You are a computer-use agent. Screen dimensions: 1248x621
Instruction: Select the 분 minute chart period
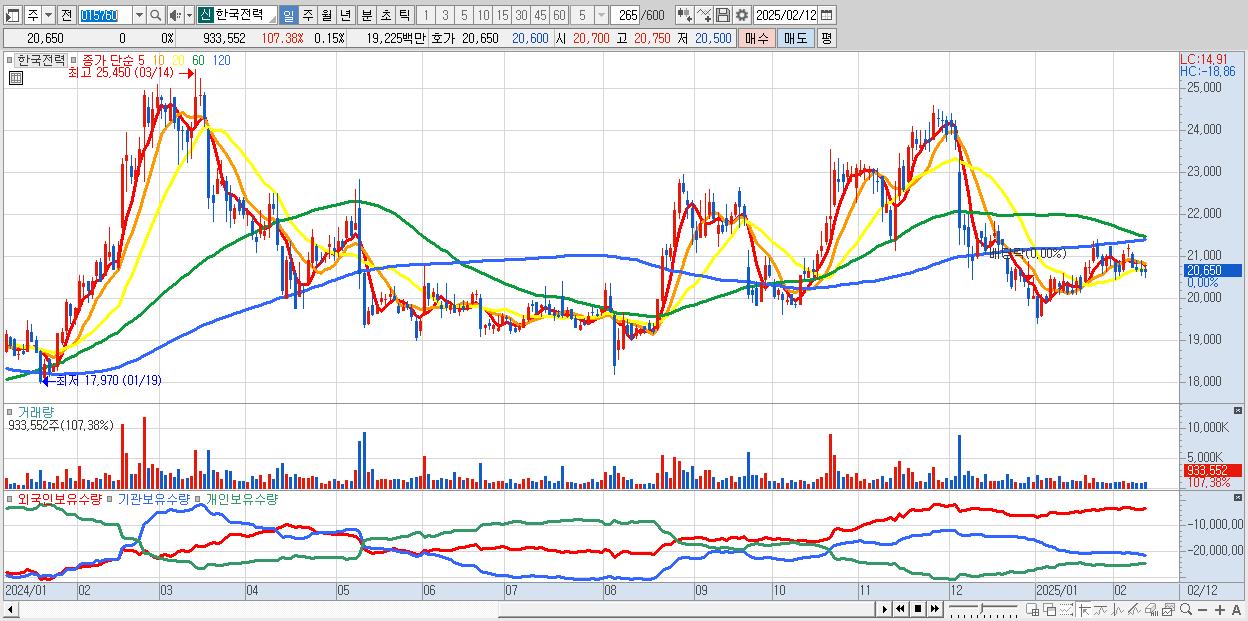[367, 15]
